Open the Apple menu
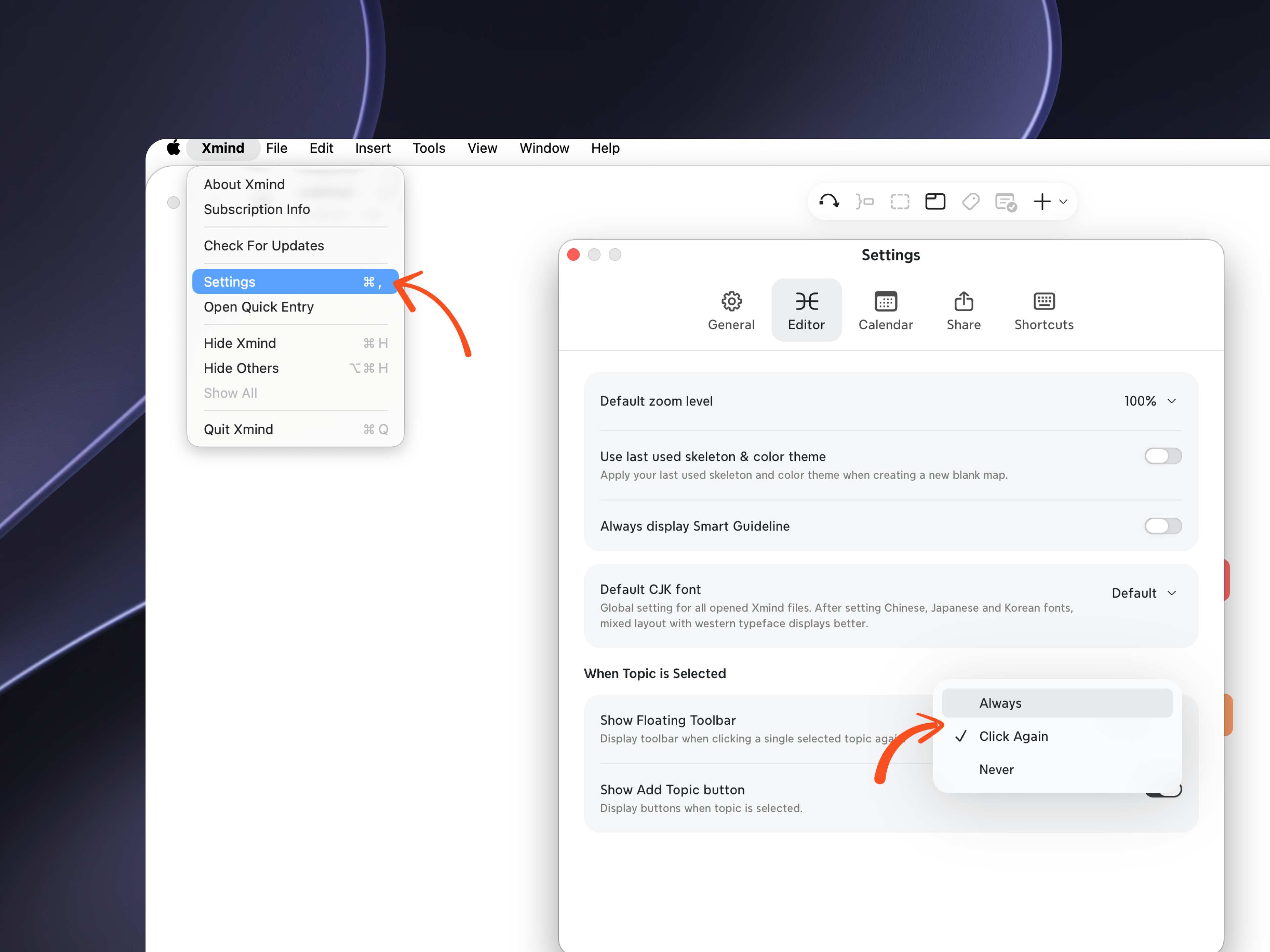Screen dimensions: 1270x952 (x=173, y=148)
